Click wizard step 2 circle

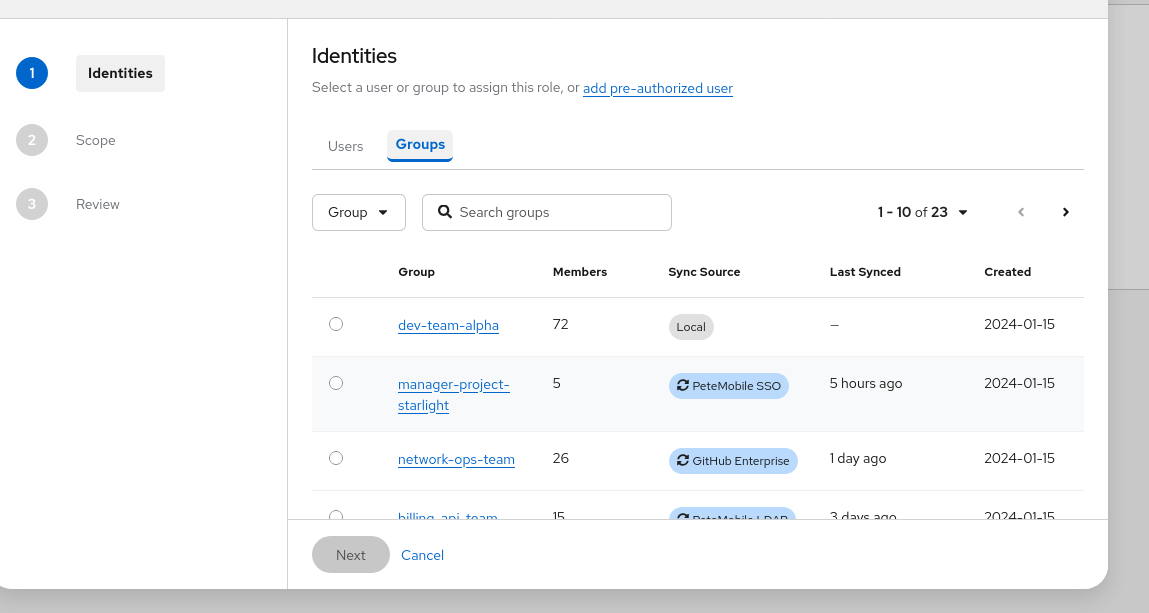[x=32, y=140]
